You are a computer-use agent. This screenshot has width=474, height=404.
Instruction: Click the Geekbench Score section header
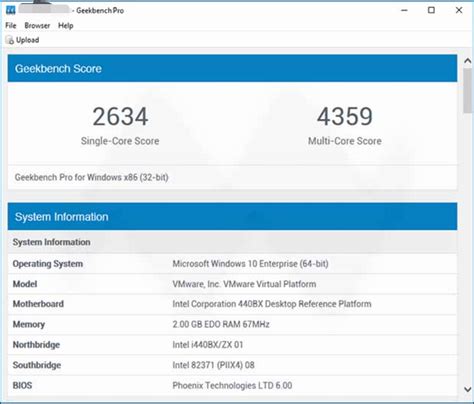click(232, 68)
